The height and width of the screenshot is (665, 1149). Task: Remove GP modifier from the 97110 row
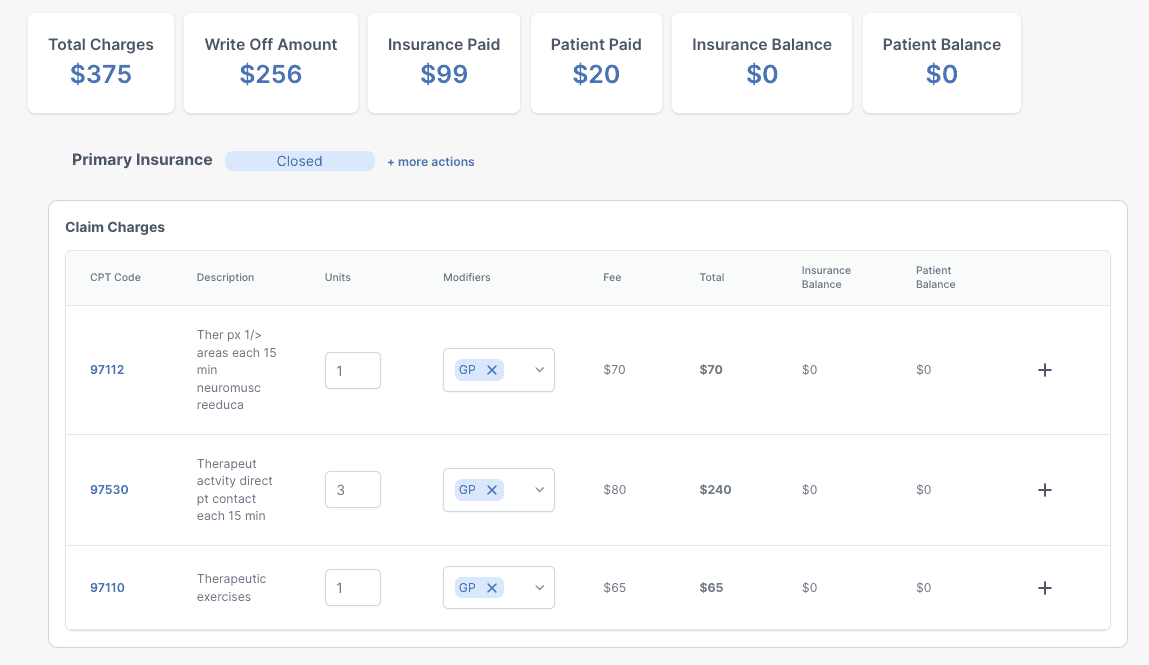[492, 588]
